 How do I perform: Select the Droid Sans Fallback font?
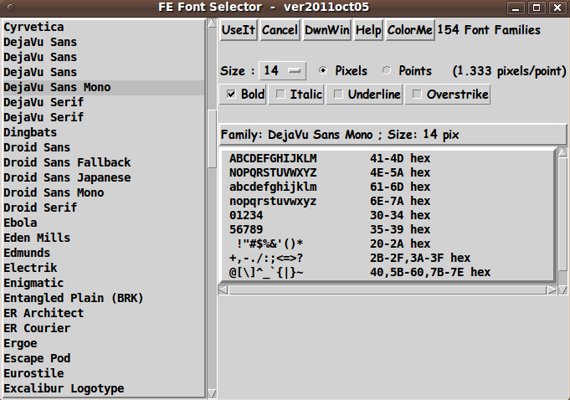(x=103, y=163)
